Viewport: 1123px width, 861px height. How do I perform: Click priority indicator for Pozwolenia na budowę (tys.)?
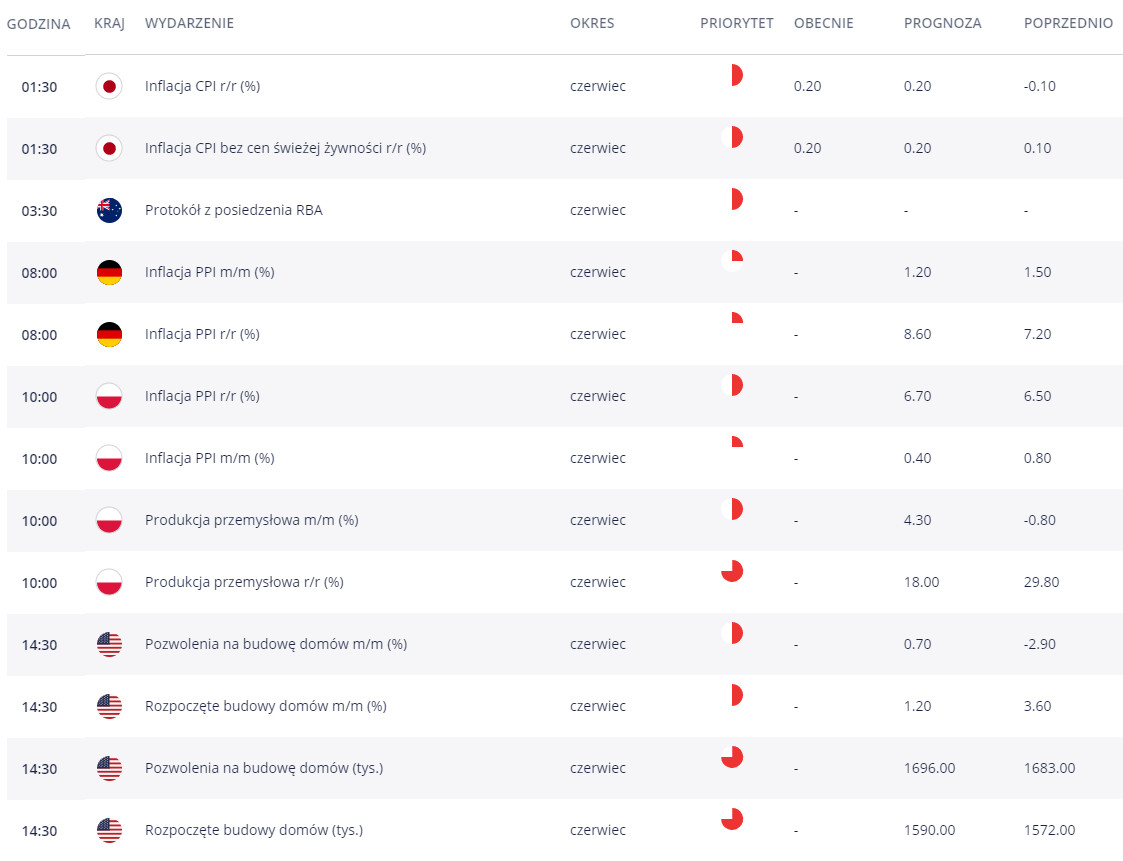[x=732, y=757]
